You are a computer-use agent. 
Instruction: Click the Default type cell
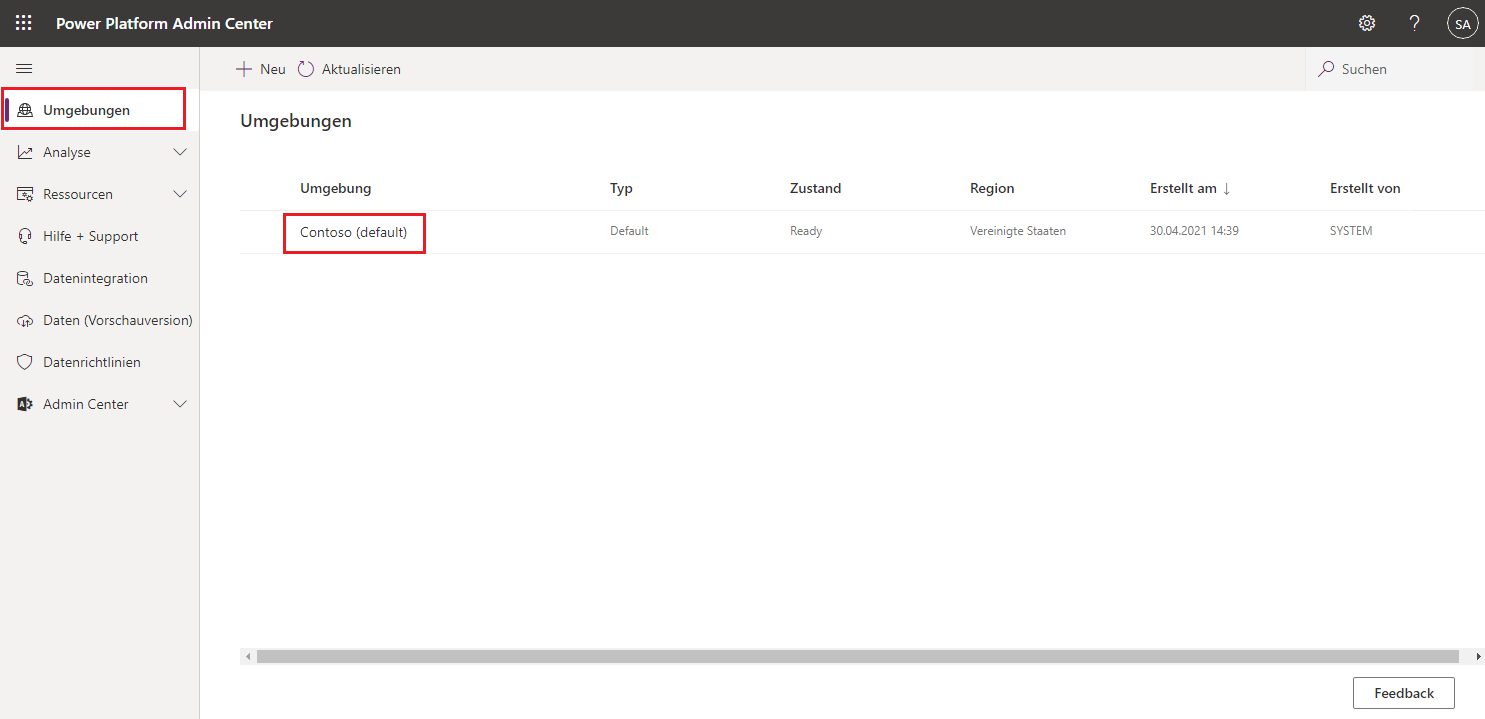(629, 231)
